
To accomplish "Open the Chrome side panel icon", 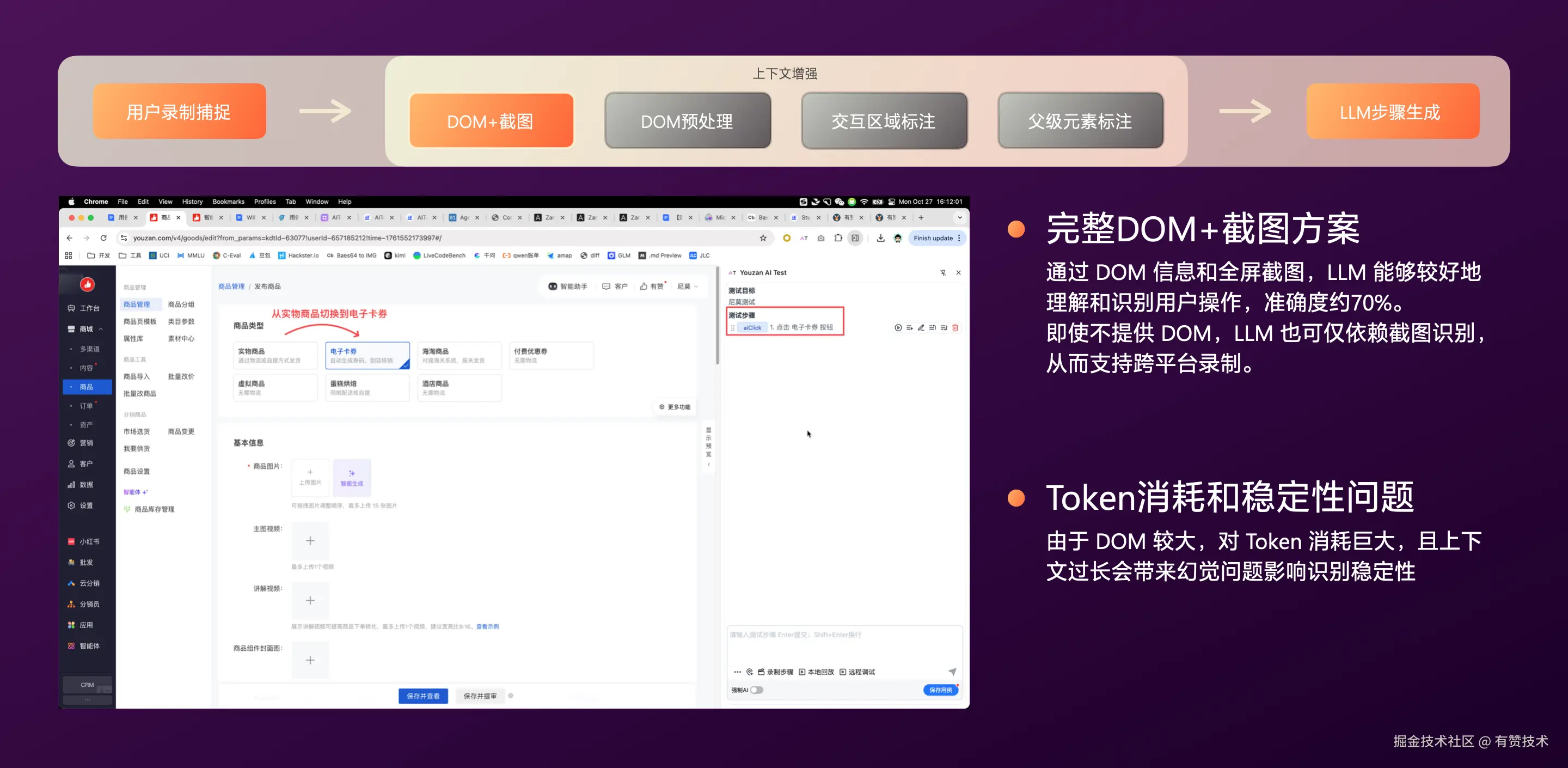I will (855, 238).
